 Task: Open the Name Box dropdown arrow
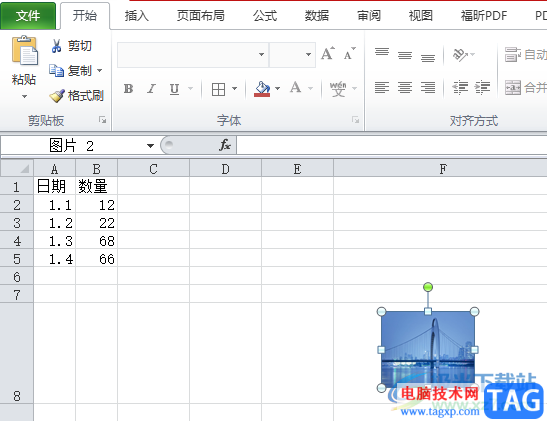[150, 145]
